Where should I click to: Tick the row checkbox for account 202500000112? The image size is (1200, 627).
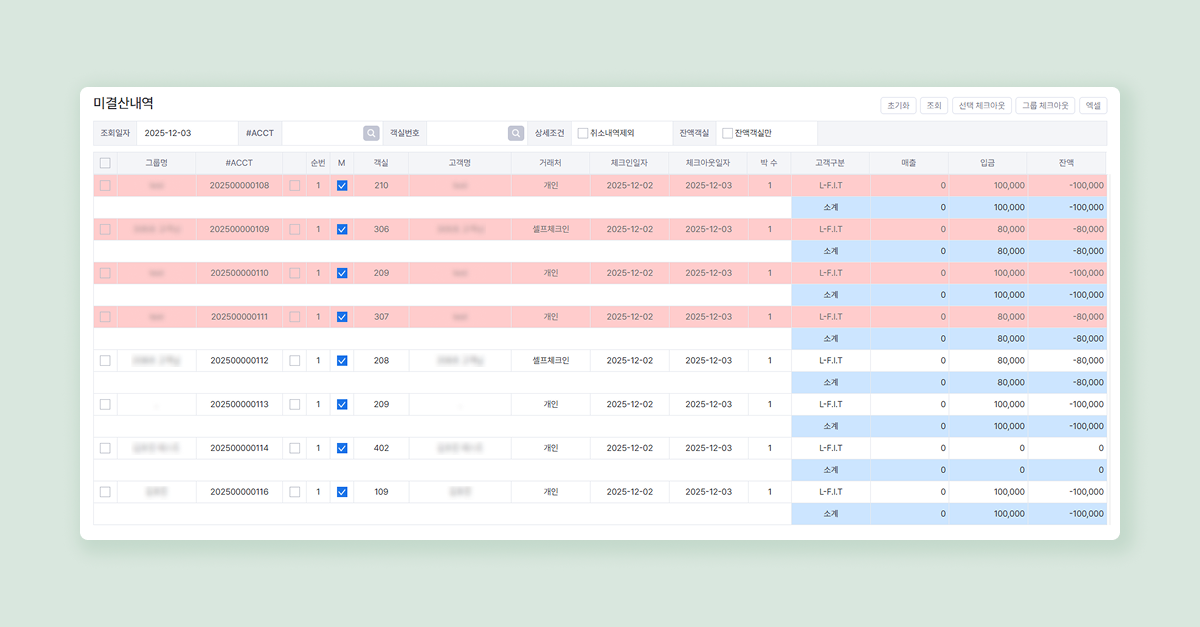click(105, 361)
